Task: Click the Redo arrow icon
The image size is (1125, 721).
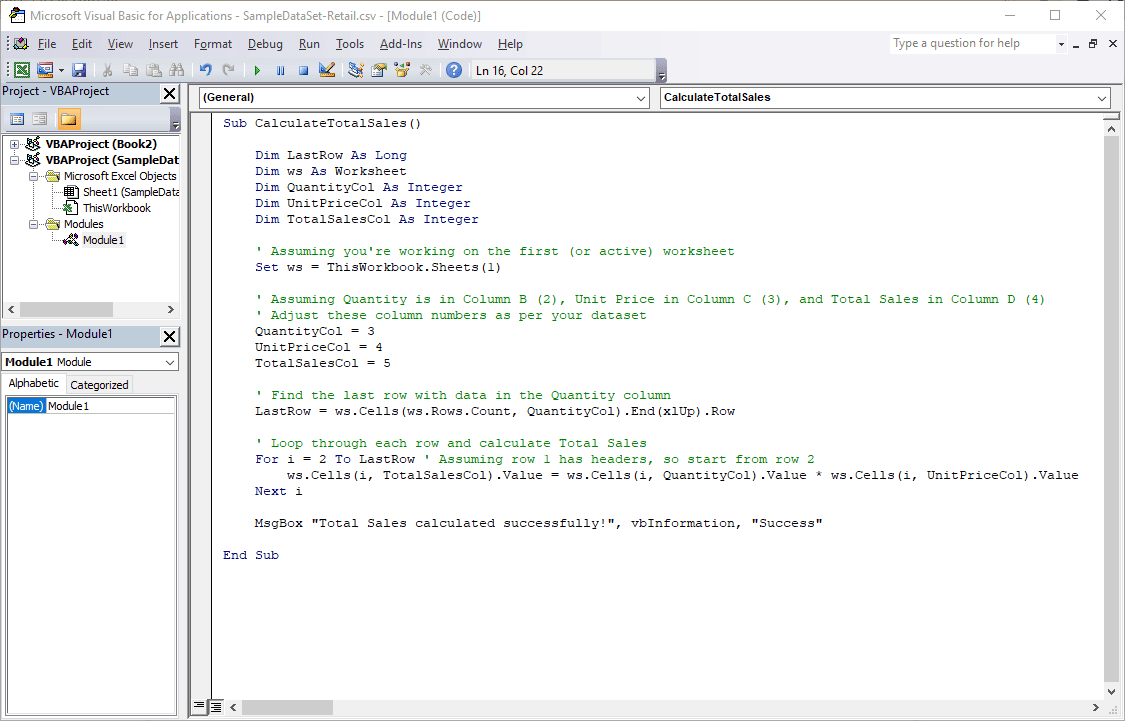Action: (229, 70)
